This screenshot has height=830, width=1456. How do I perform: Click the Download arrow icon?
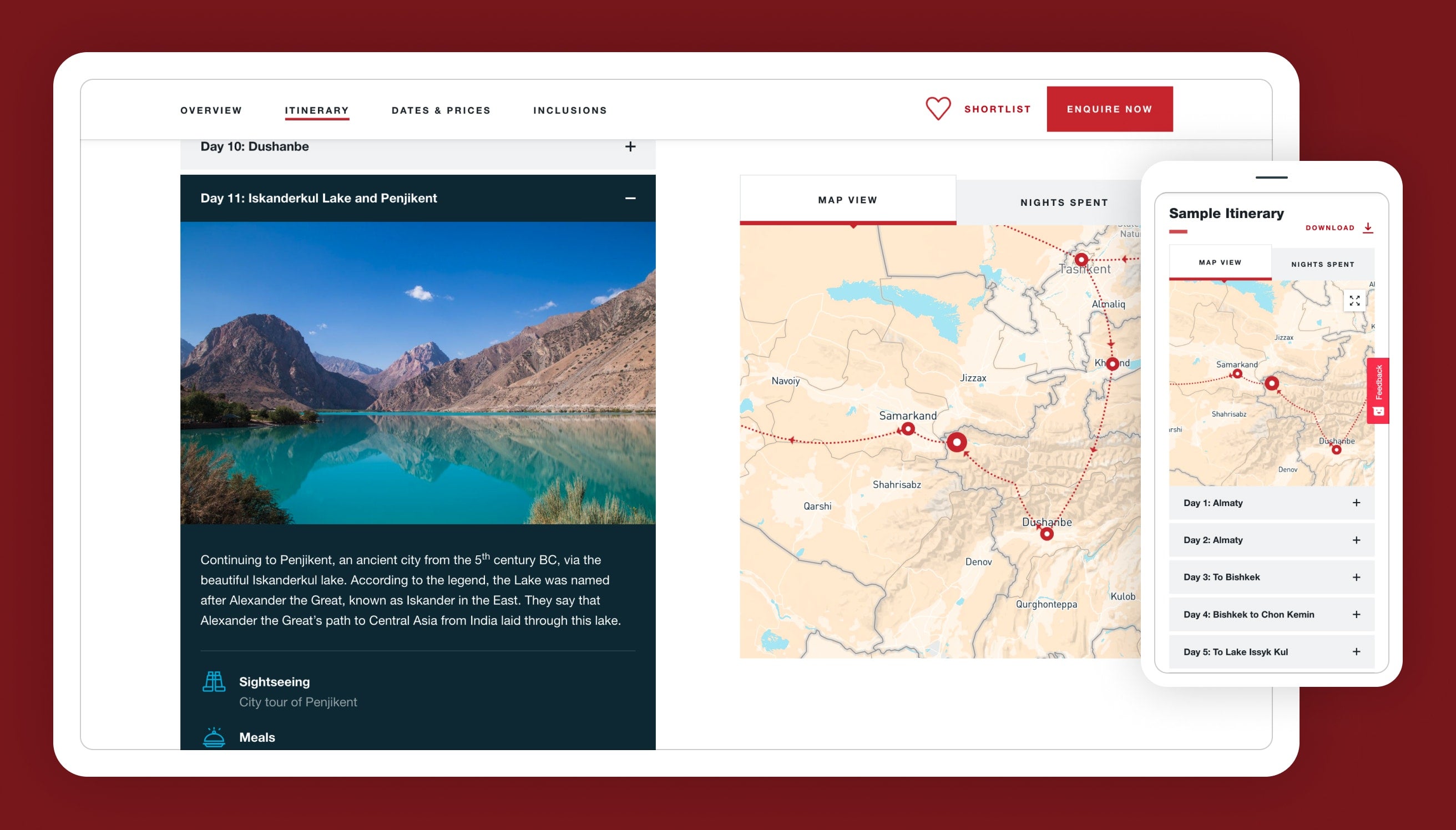click(1368, 227)
